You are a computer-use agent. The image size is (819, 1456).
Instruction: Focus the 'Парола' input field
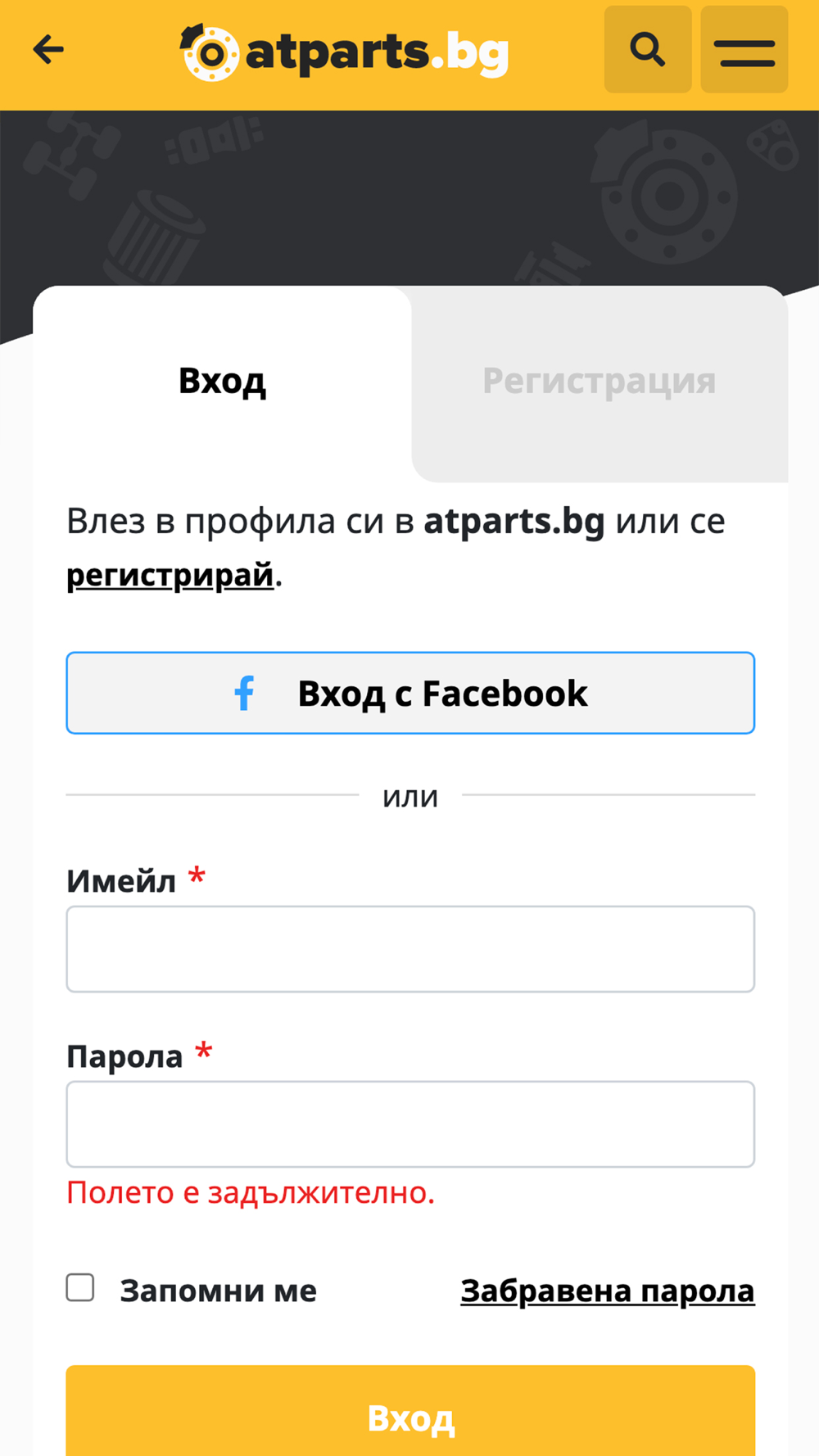[x=410, y=1124]
